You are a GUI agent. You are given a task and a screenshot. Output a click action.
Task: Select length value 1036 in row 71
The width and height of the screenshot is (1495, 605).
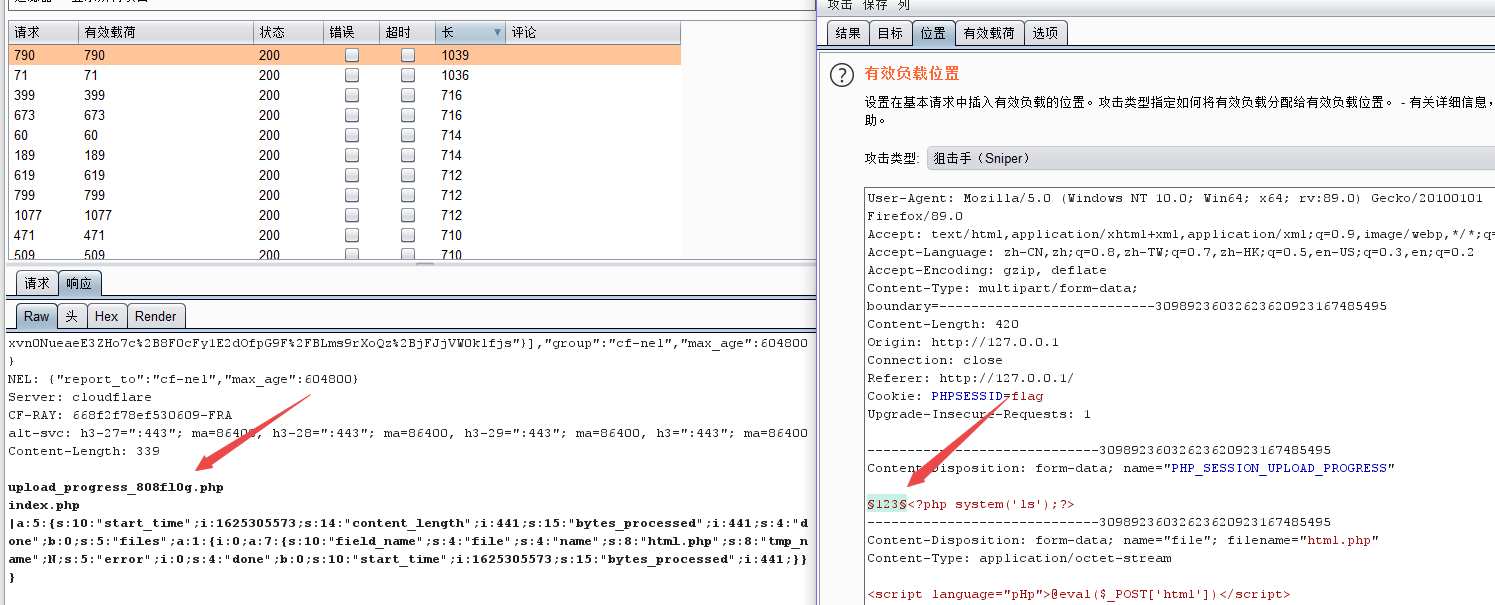tap(455, 75)
